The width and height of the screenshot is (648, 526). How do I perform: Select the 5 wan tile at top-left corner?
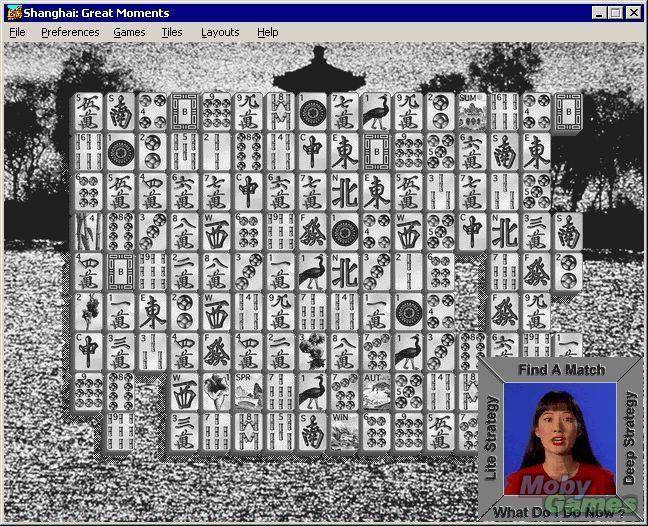[88, 112]
